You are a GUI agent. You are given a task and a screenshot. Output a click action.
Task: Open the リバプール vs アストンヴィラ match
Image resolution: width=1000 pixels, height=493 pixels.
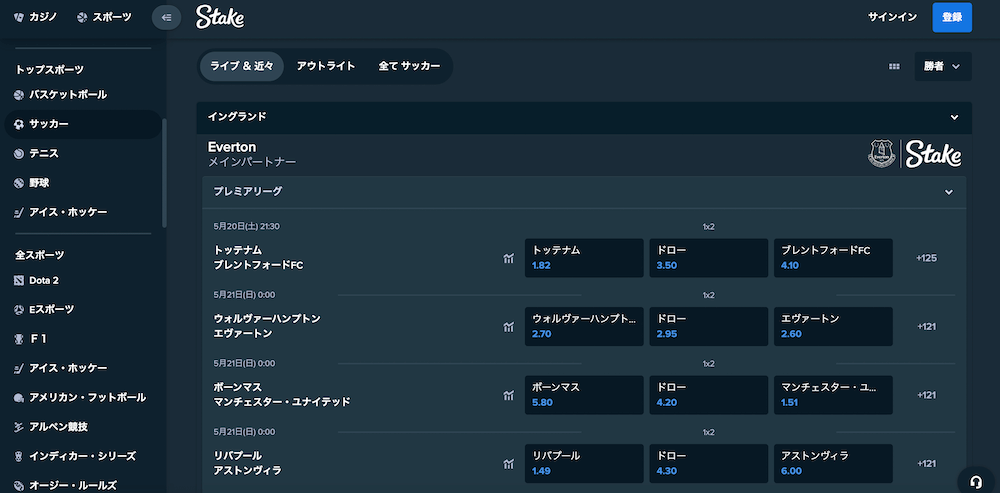click(x=247, y=463)
